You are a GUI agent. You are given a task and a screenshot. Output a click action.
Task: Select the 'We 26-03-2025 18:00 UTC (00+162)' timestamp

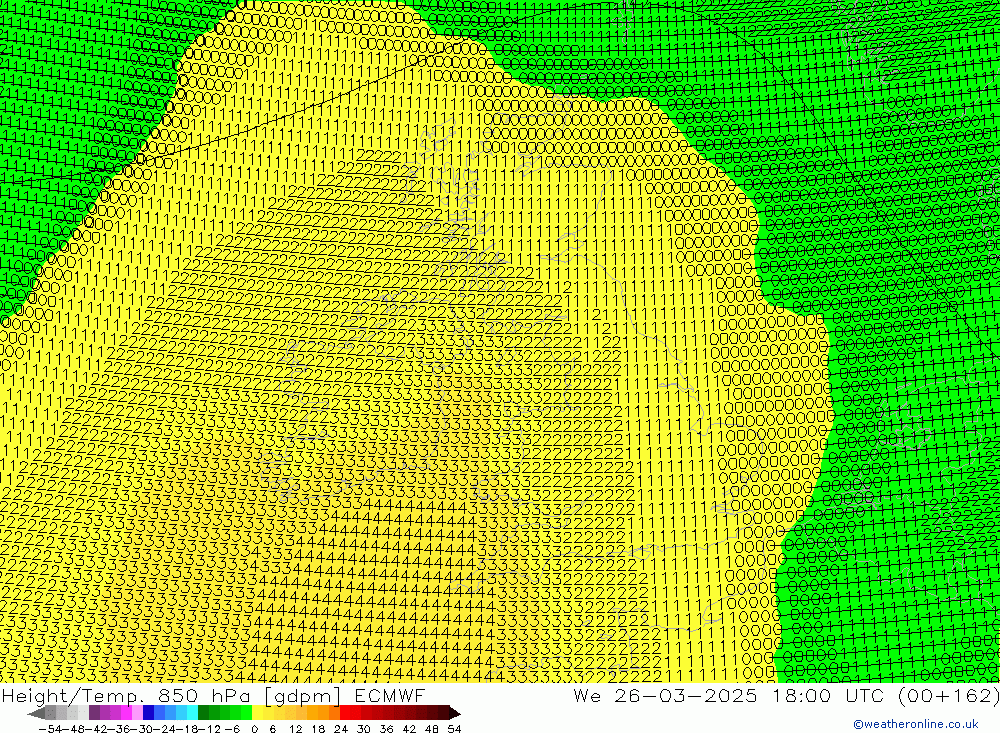(786, 695)
